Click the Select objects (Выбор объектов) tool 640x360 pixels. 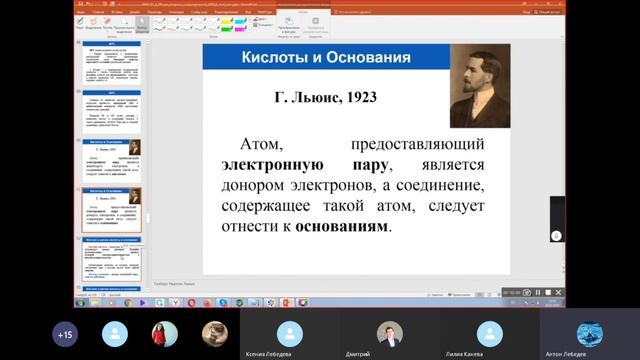point(142,24)
